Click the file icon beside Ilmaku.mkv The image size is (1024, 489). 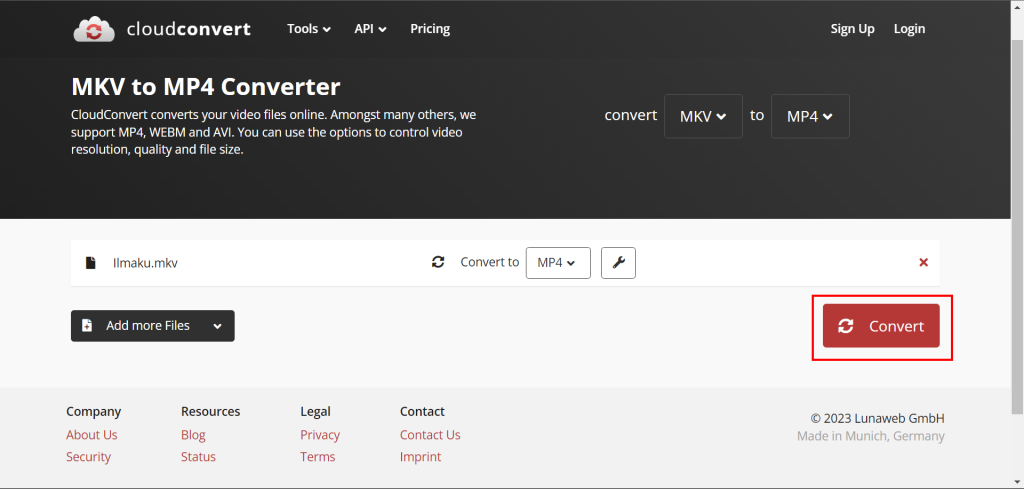[x=91, y=263]
